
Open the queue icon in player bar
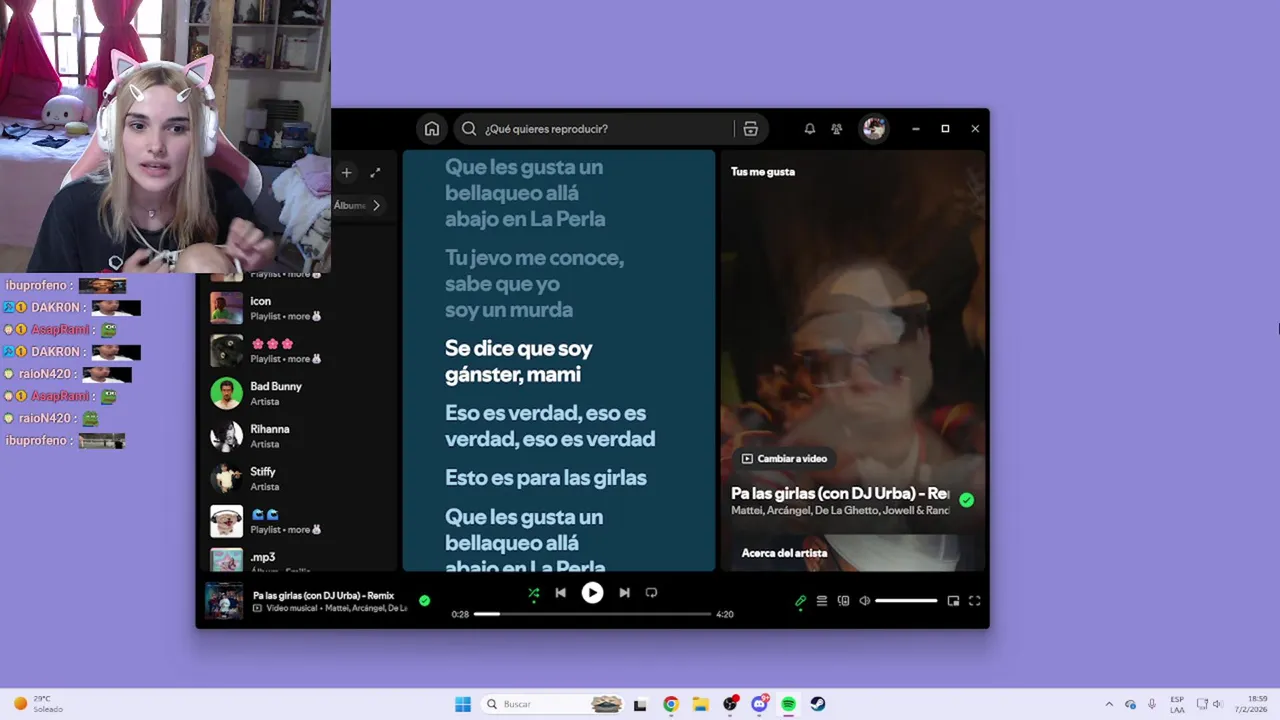pos(822,601)
